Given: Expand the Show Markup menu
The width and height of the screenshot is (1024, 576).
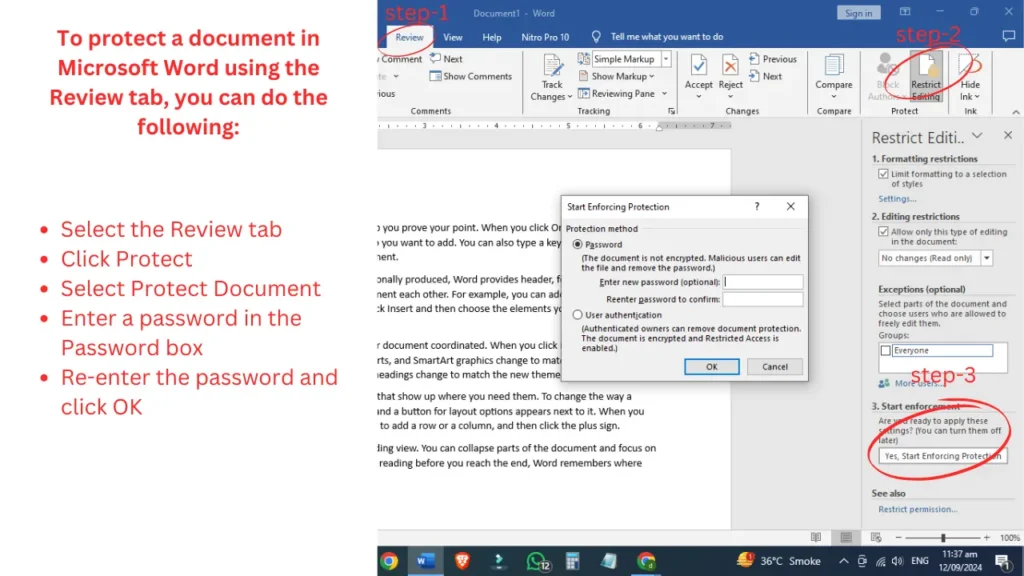Looking at the screenshot, I should (x=622, y=77).
